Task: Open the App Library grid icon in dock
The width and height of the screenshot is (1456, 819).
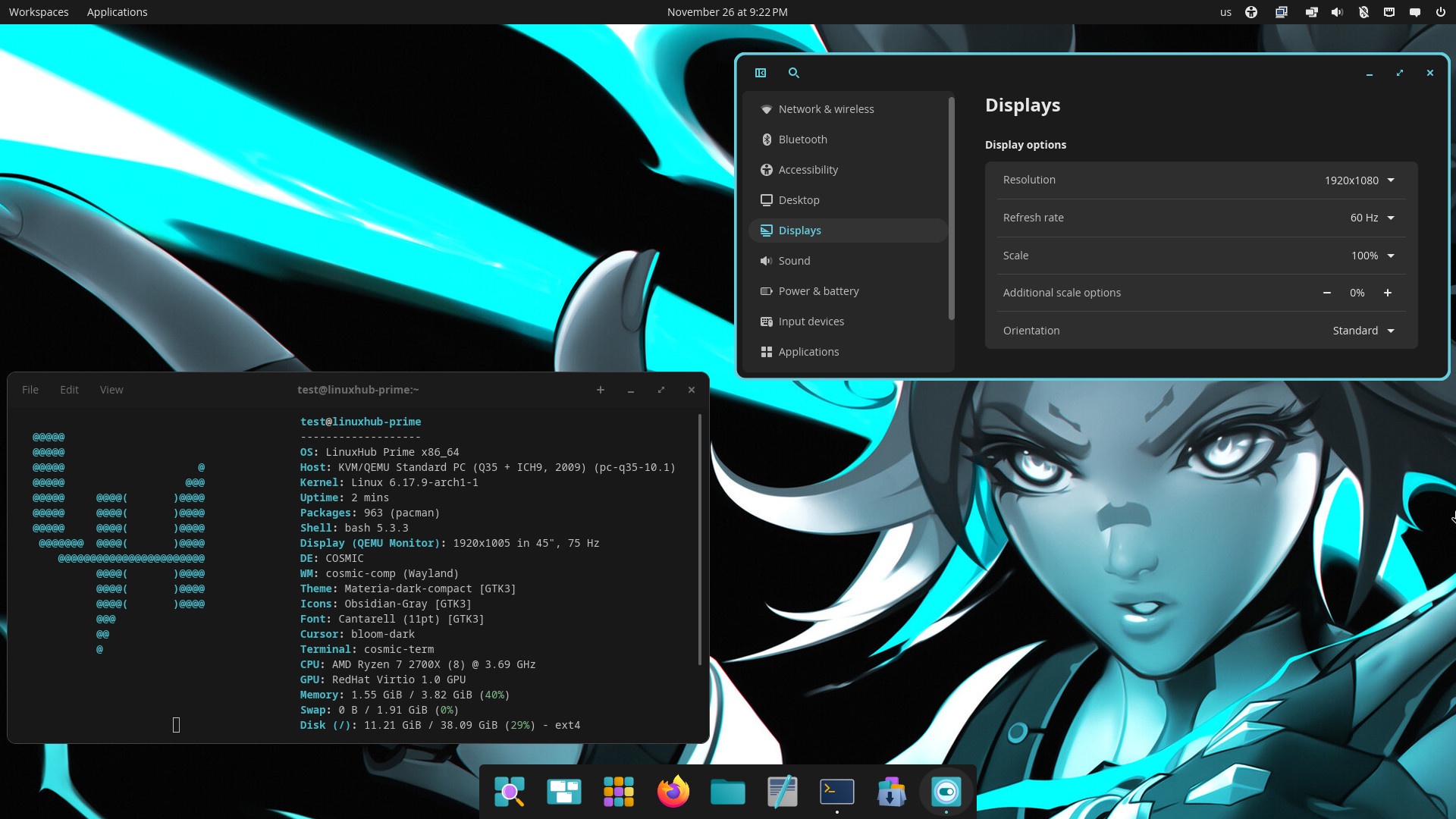Action: coord(619,792)
